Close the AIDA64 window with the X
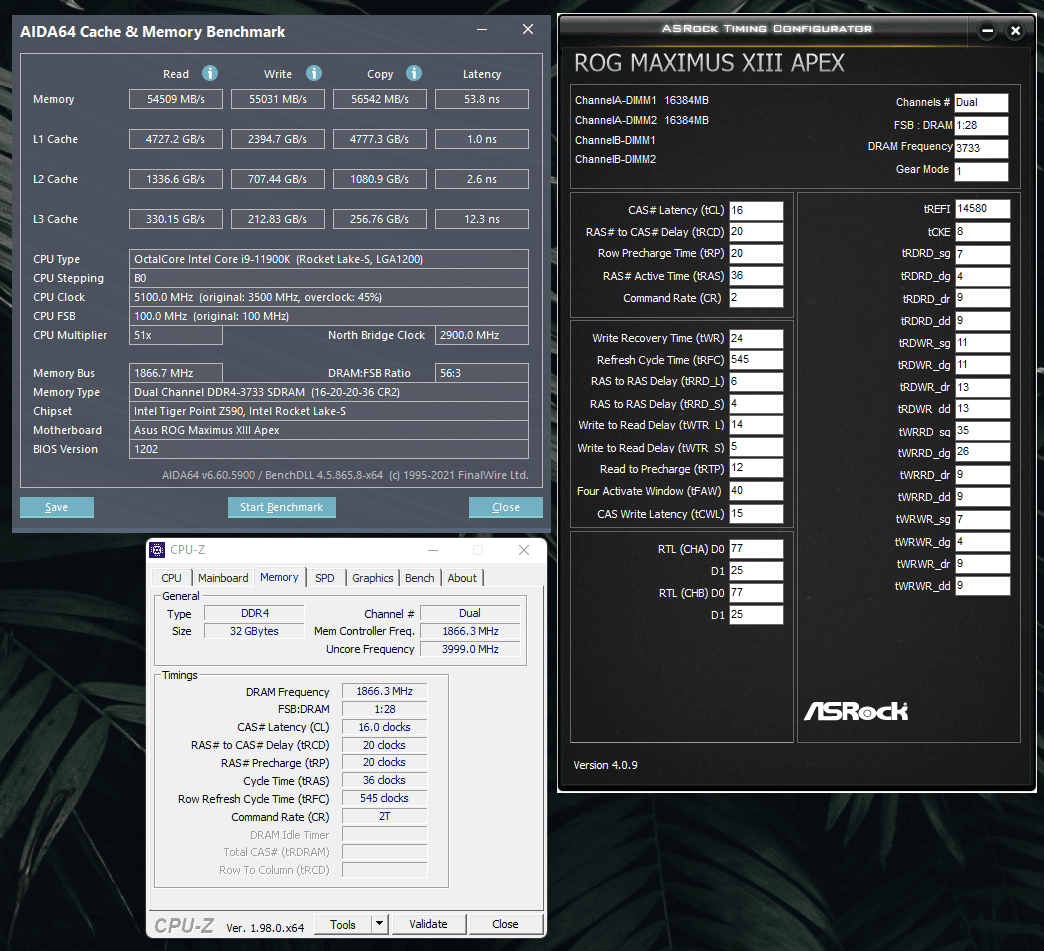Image resolution: width=1044 pixels, height=951 pixels. pos(528,30)
